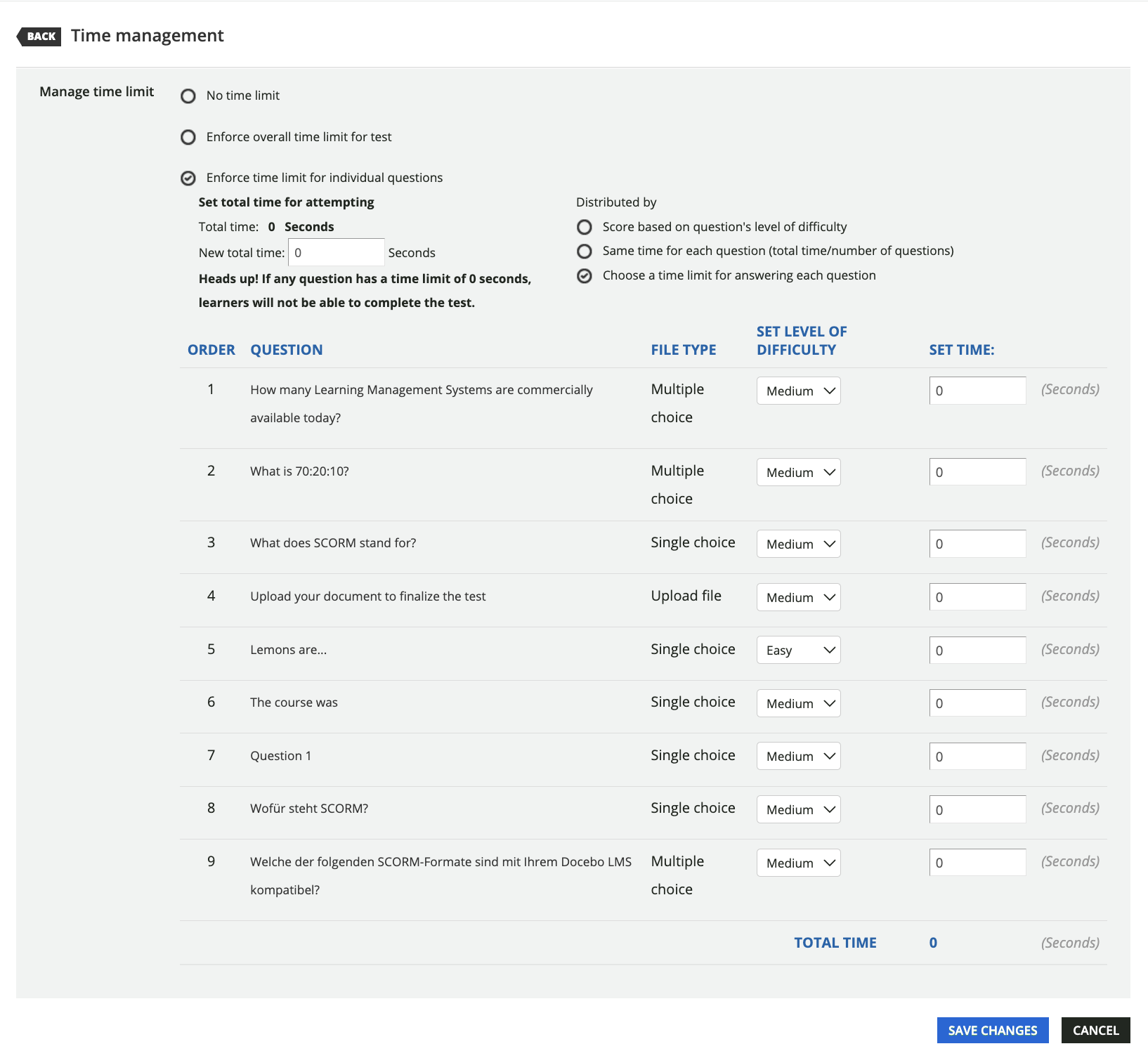Open difficulty dropdown for Upload your document question
Image resolution: width=1148 pixels, height=1058 pixels.
(x=799, y=597)
